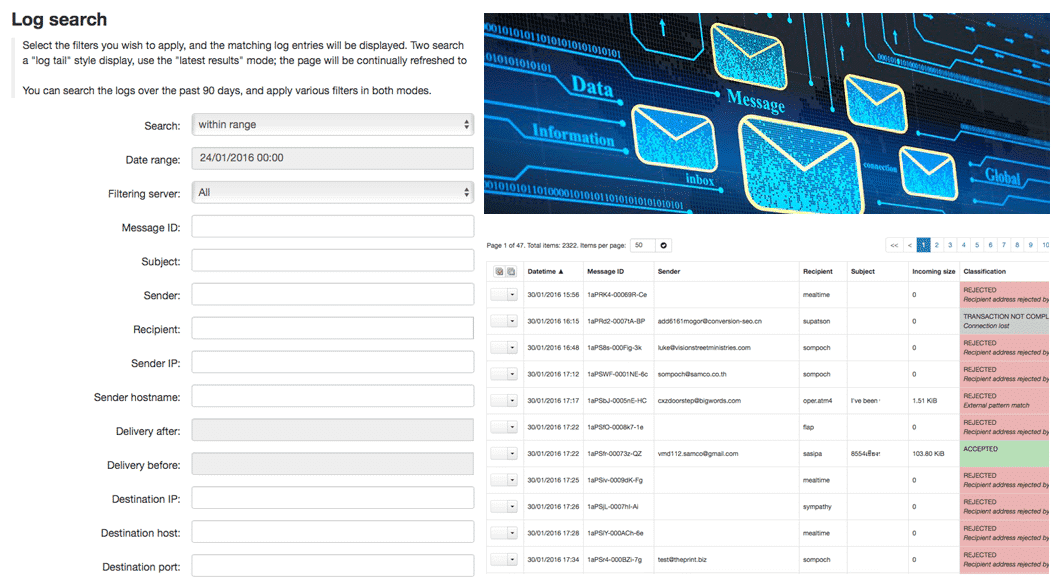Image resolution: width=1058 pixels, height=585 pixels.
Task: Click the deselect-all icon in table header
Action: point(511,272)
